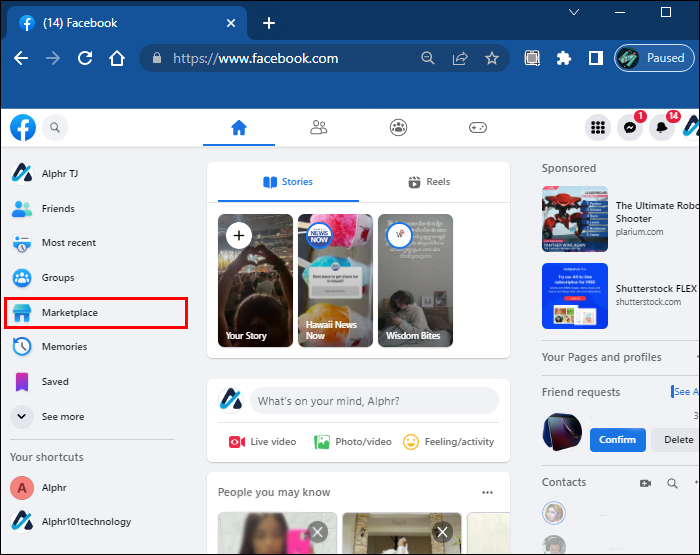
Task: Click the What's on your mind field
Action: pyautogui.click(x=373, y=401)
